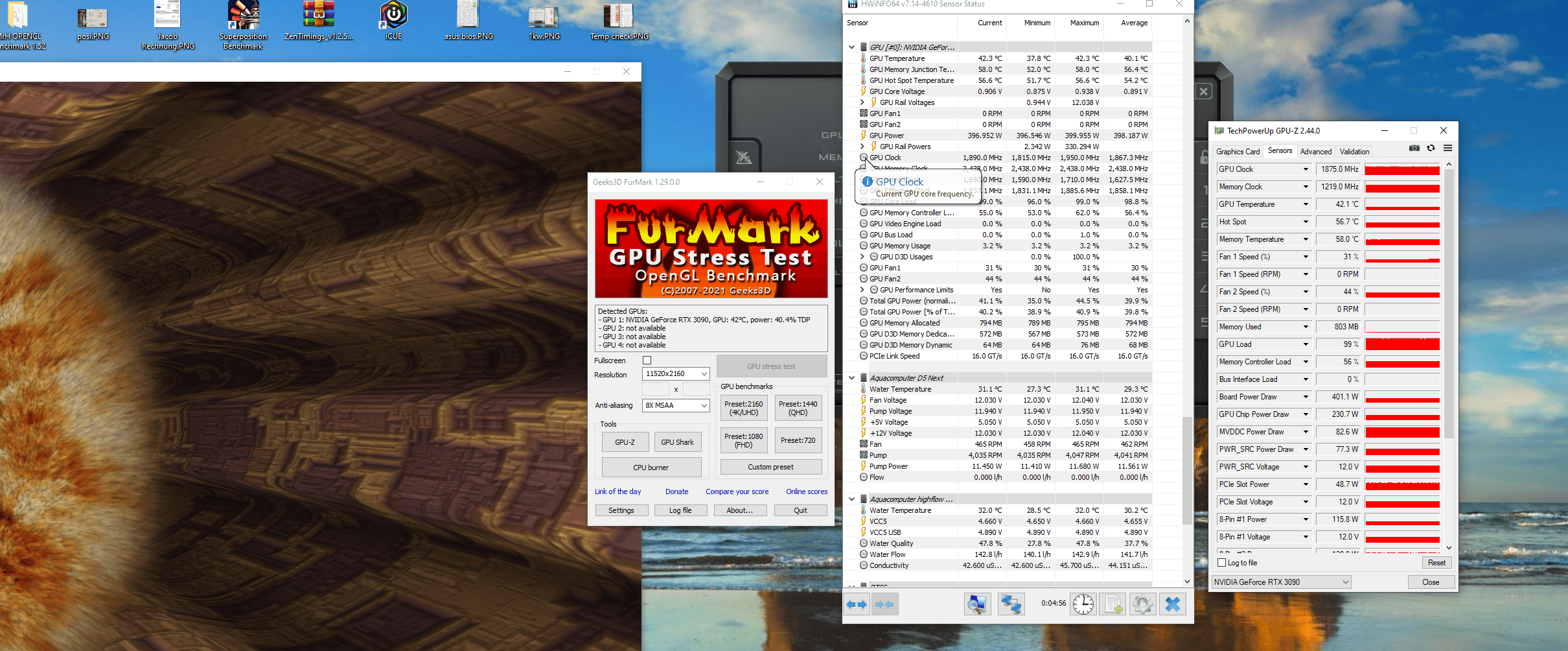Launch Superposition Benchmark desktop icon
This screenshot has width=1568, height=651.
click(x=243, y=25)
